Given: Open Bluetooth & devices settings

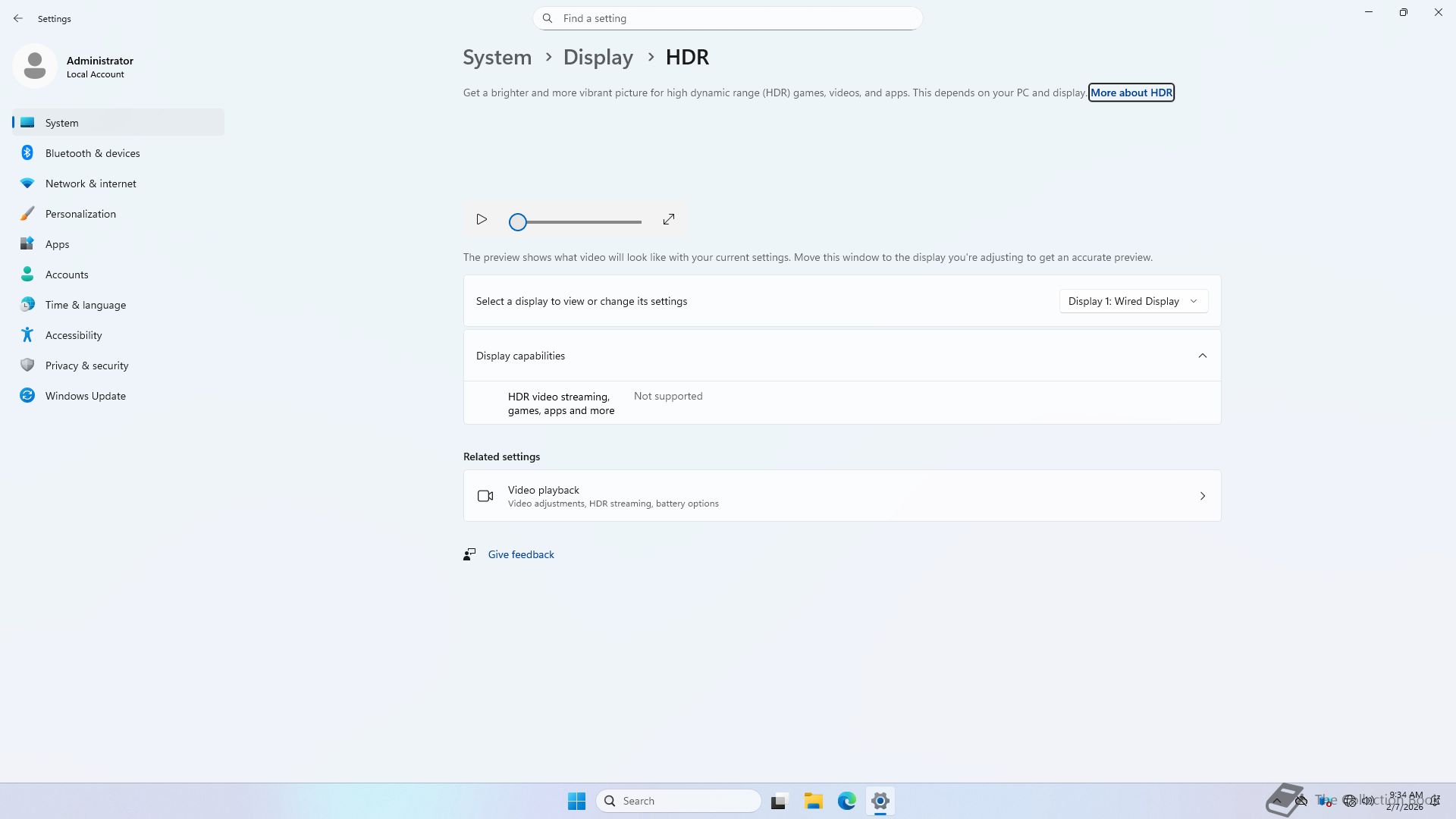Looking at the screenshot, I should coord(93,153).
